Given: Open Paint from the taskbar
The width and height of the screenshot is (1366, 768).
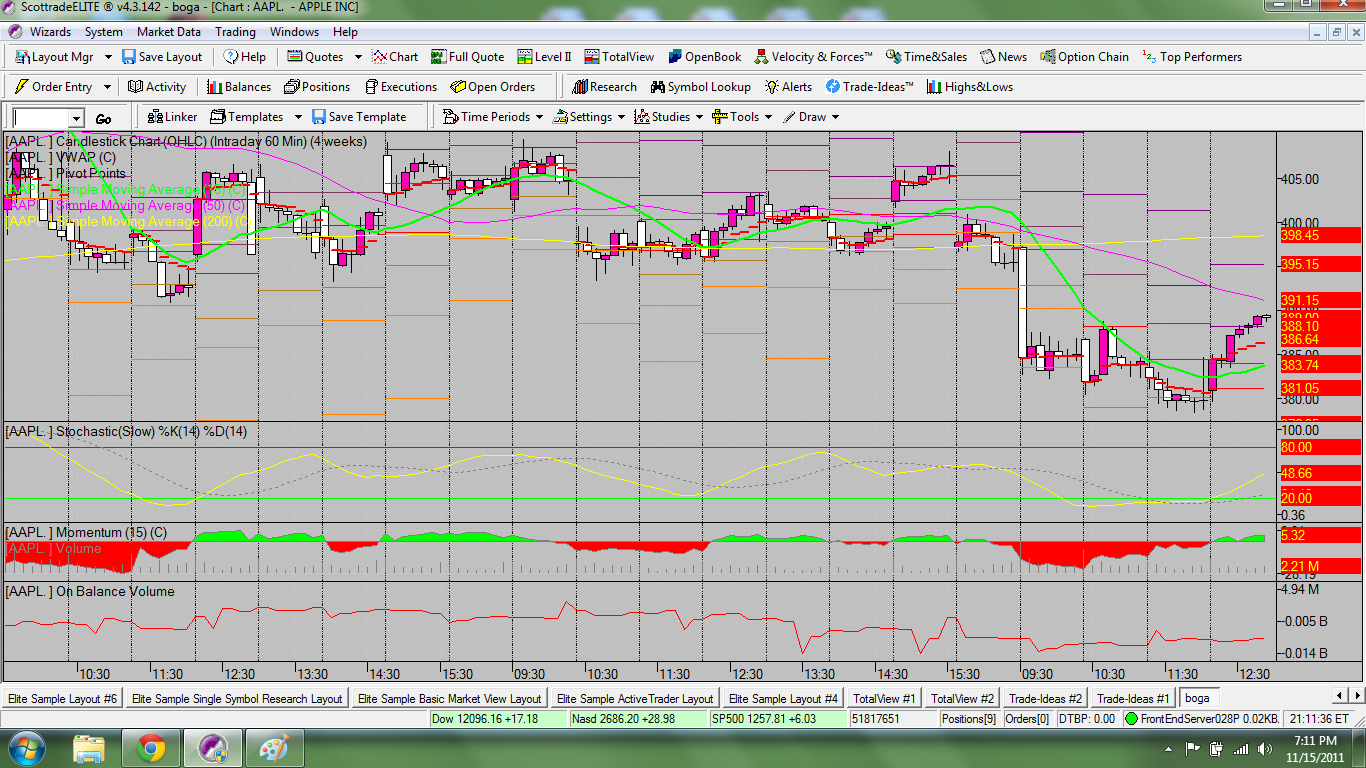Looking at the screenshot, I should (x=273, y=748).
